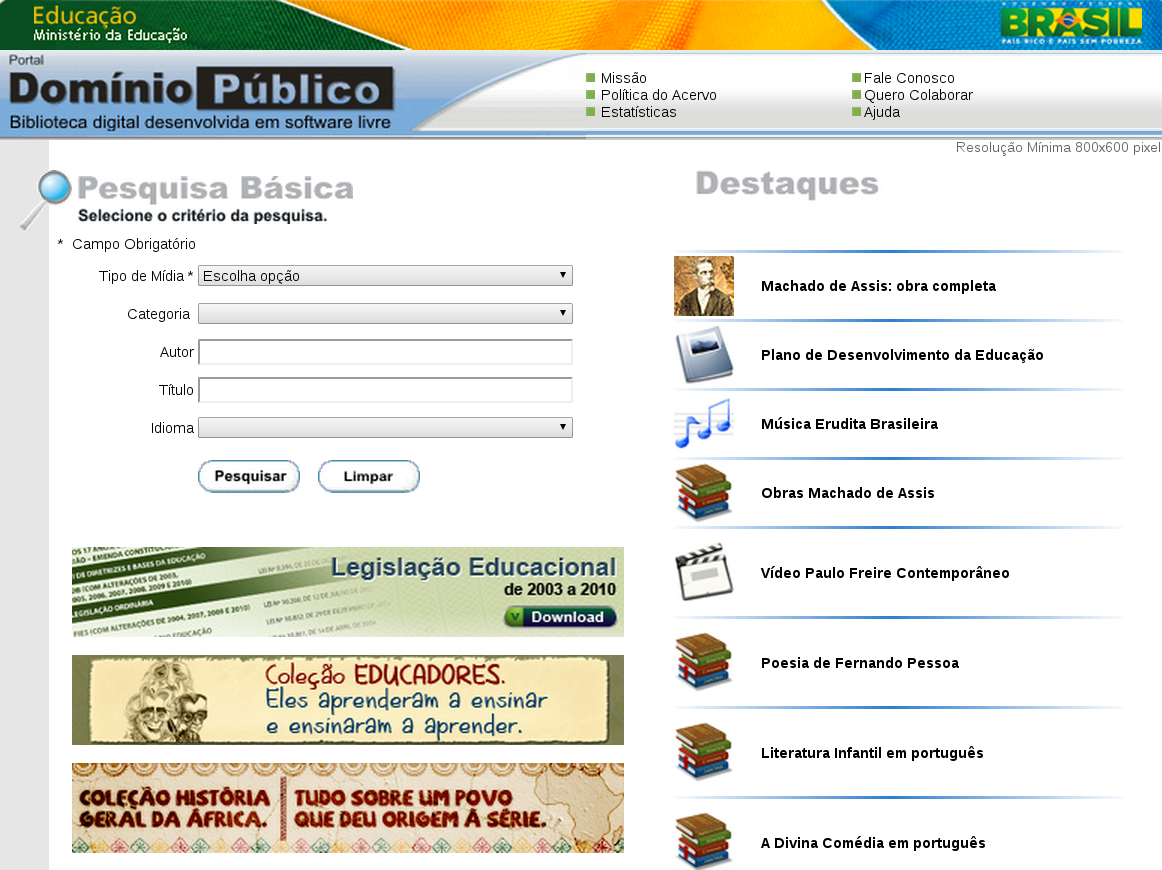1162x870 pixels.
Task: Click the Coleção História Geral da África banner
Action: click(348, 808)
